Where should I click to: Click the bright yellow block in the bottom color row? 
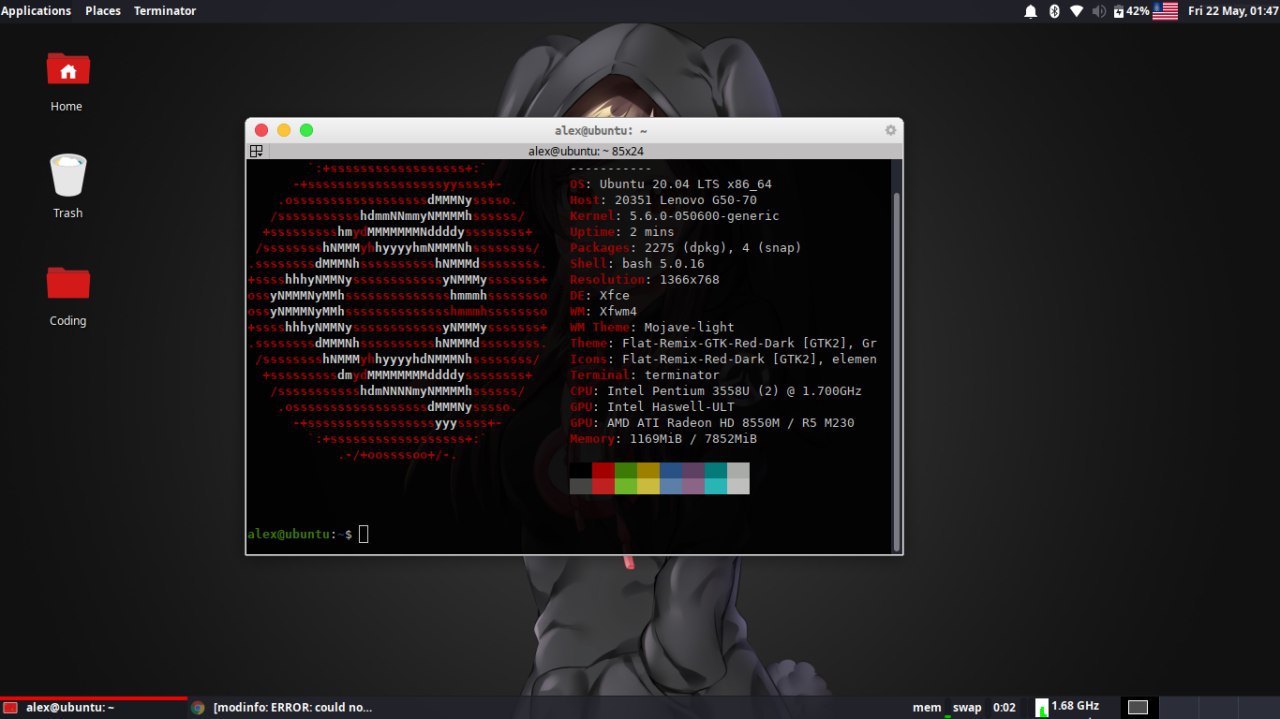[x=648, y=486]
